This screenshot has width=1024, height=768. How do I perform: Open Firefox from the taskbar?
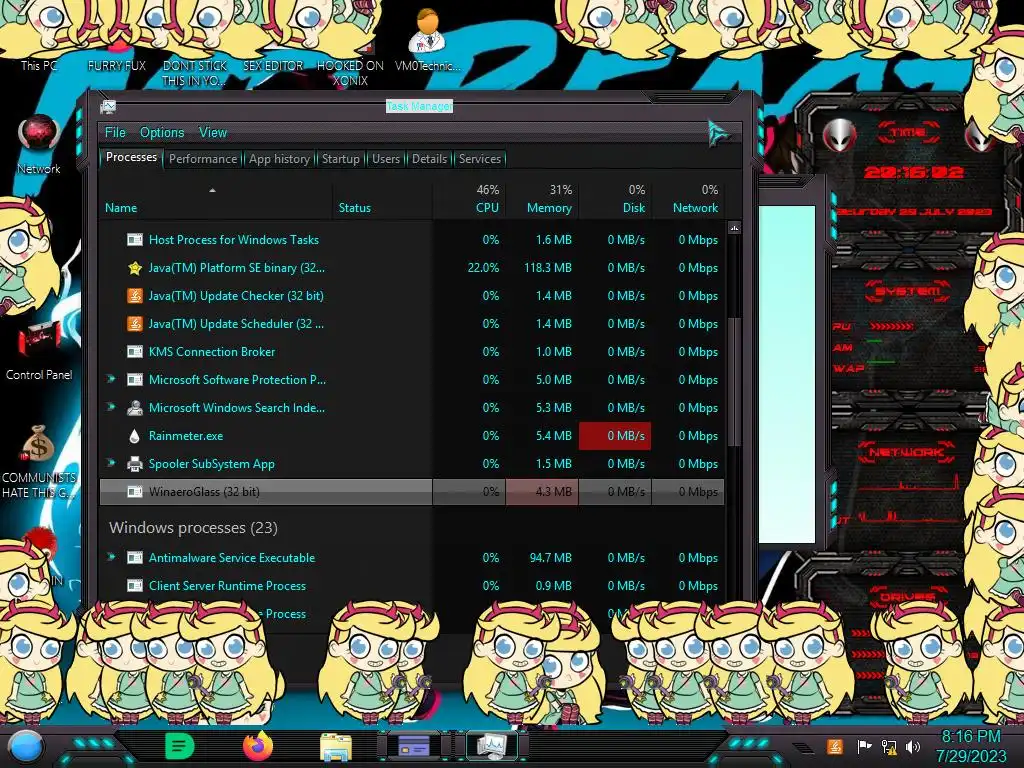pos(257,746)
